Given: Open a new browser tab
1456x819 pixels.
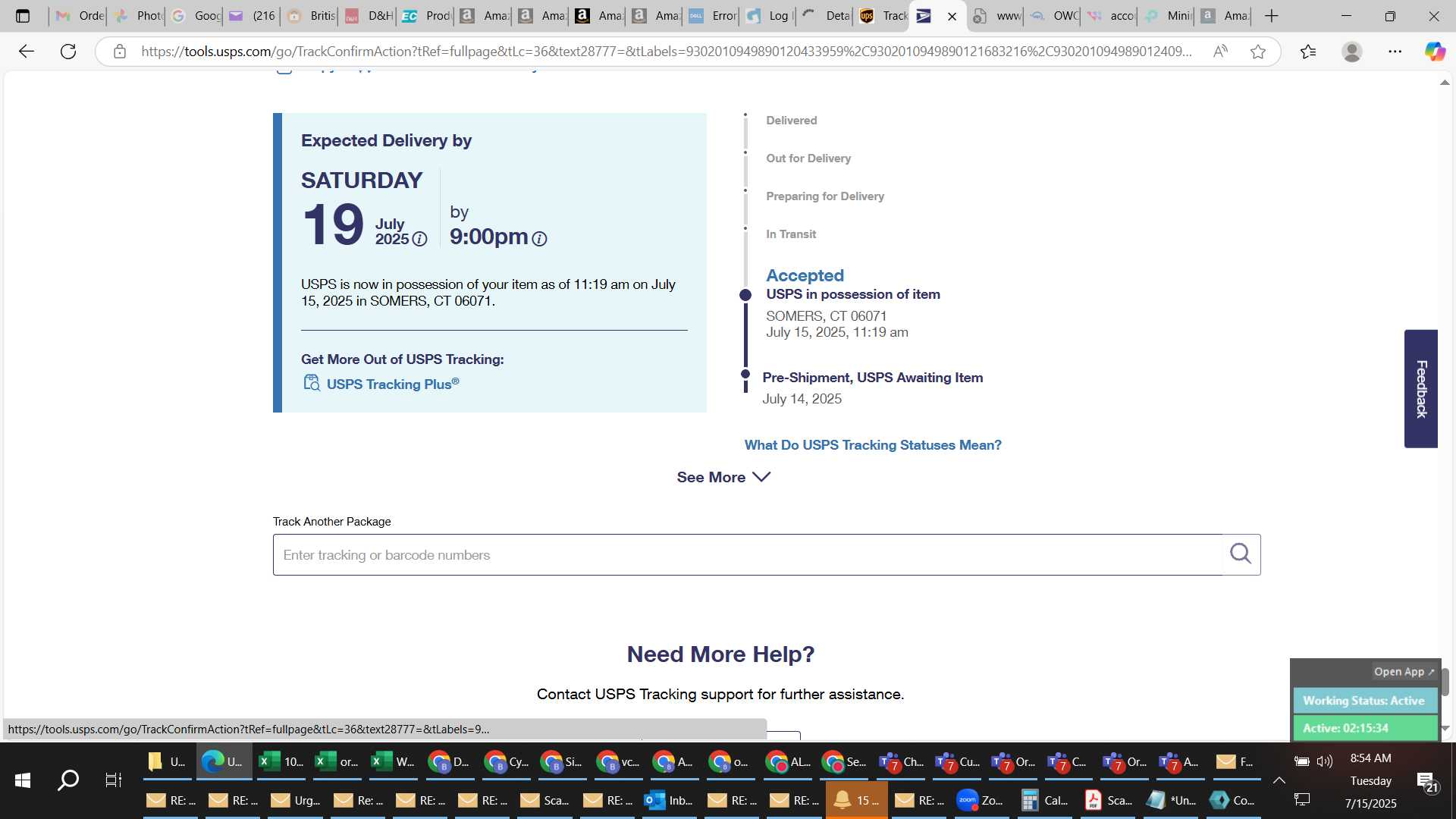Looking at the screenshot, I should 1272,16.
